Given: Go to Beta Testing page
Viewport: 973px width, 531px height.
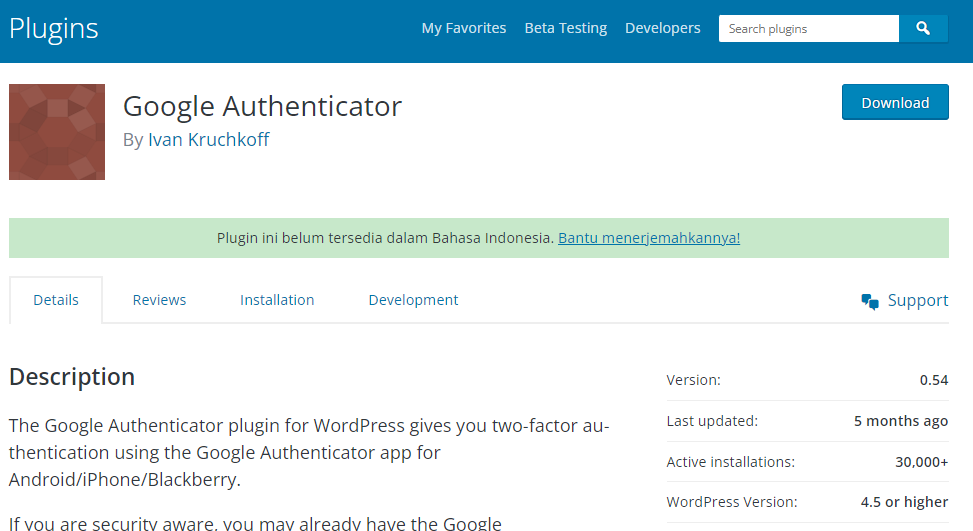Looking at the screenshot, I should [565, 28].
